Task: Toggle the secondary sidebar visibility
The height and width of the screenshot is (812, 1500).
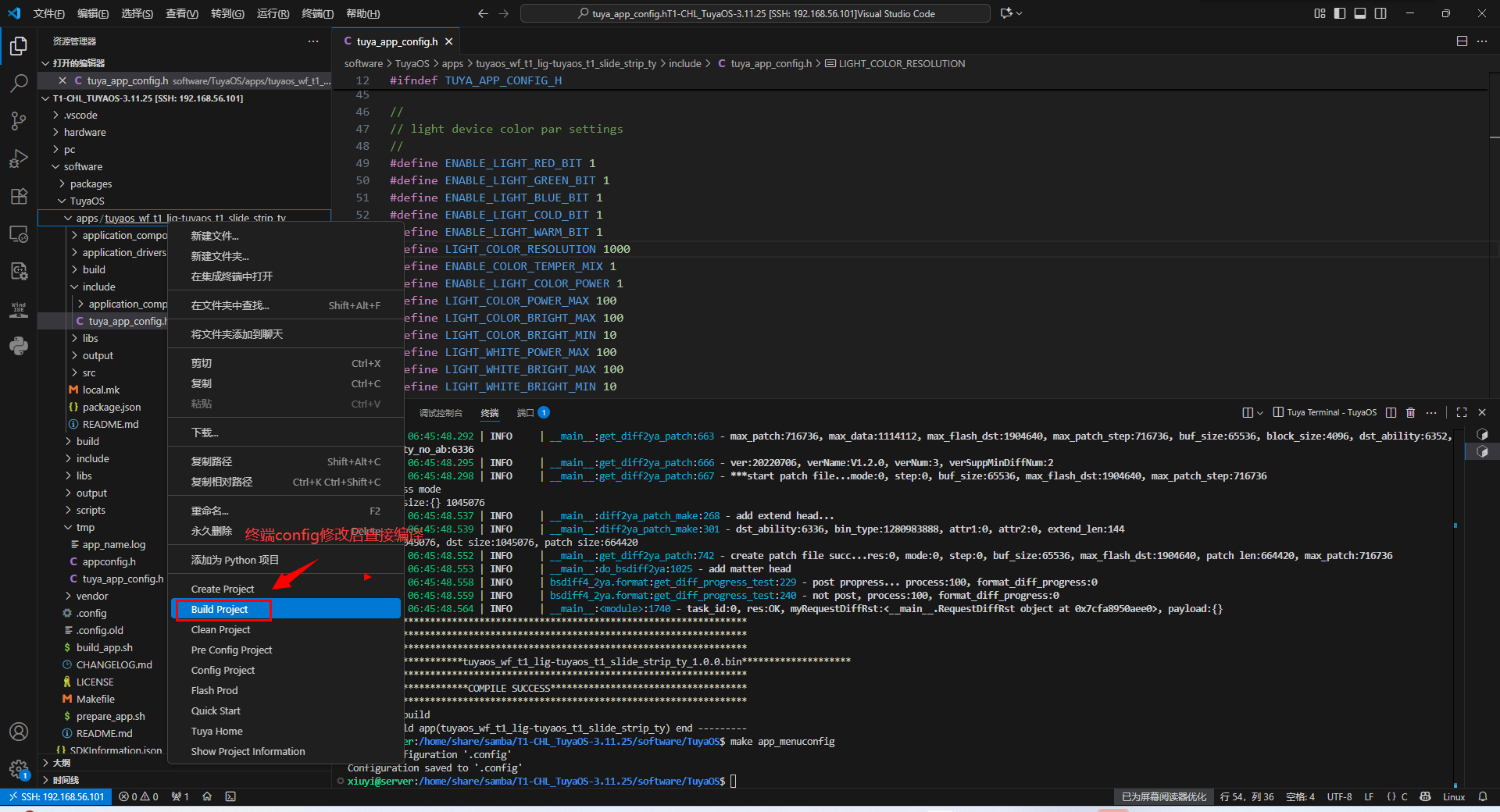Action: click(1380, 13)
